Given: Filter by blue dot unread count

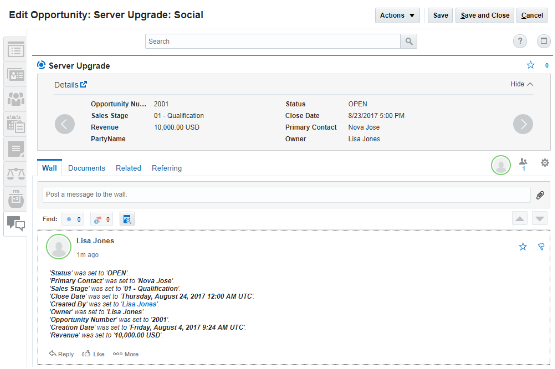Looking at the screenshot, I should pos(73,219).
